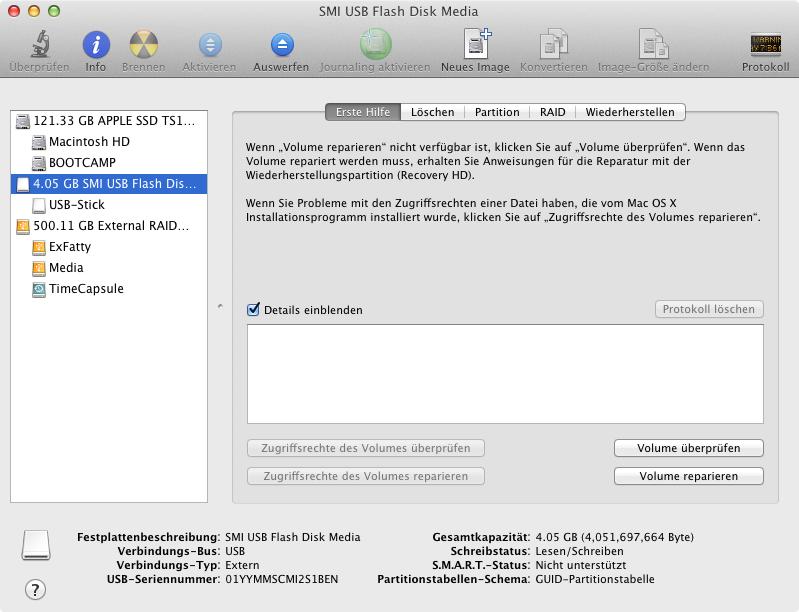Click the Protokoll löschen button

point(709,309)
